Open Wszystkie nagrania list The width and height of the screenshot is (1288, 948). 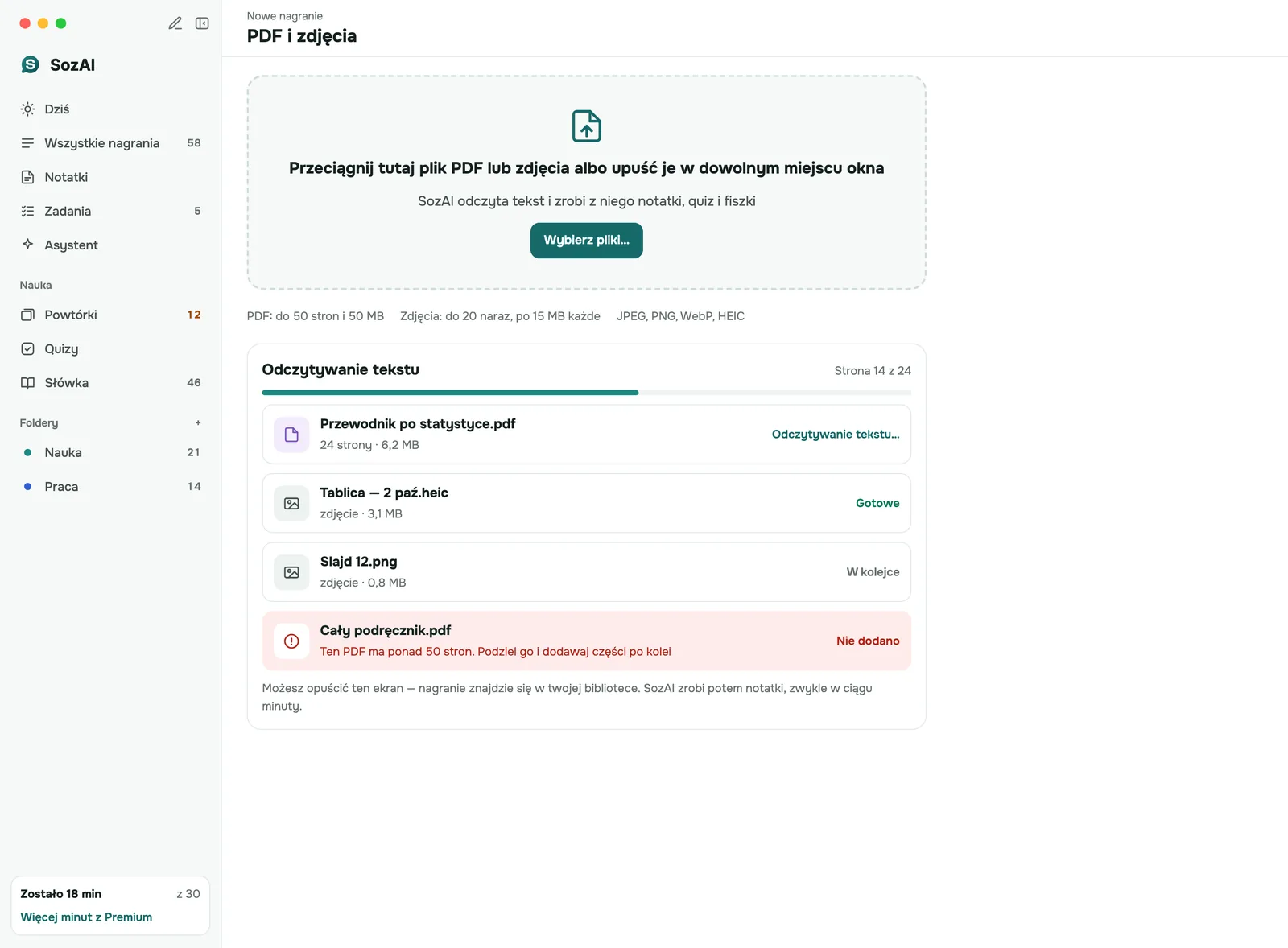pos(110,143)
